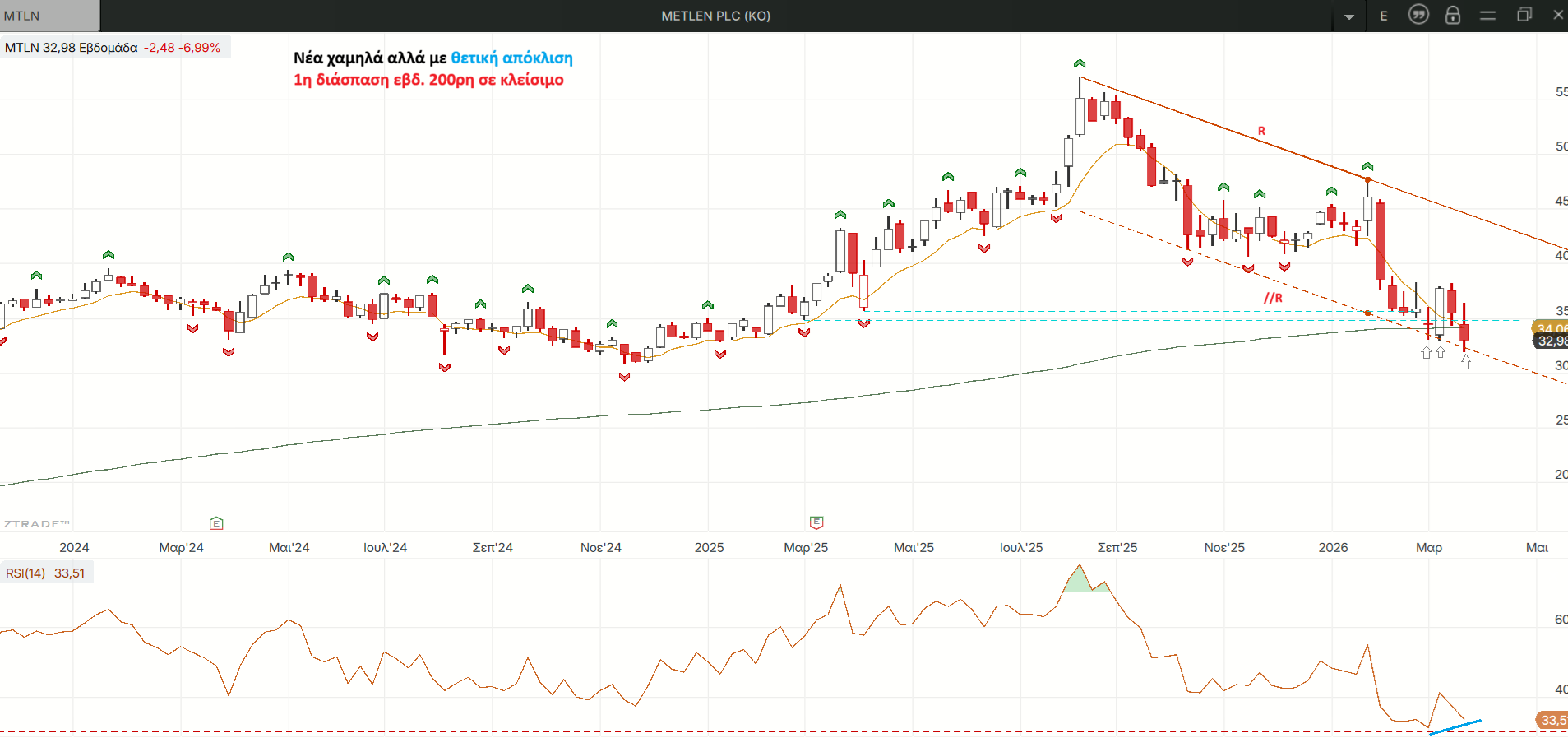Image resolution: width=1568 pixels, height=738 pixels.
Task: Select the '//R' parallel channel label
Action: coord(1273,298)
